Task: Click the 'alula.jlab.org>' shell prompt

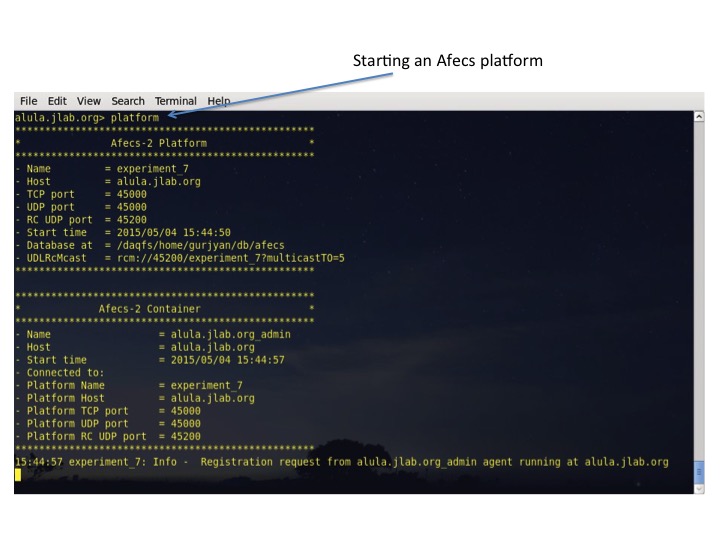Action: coord(60,118)
